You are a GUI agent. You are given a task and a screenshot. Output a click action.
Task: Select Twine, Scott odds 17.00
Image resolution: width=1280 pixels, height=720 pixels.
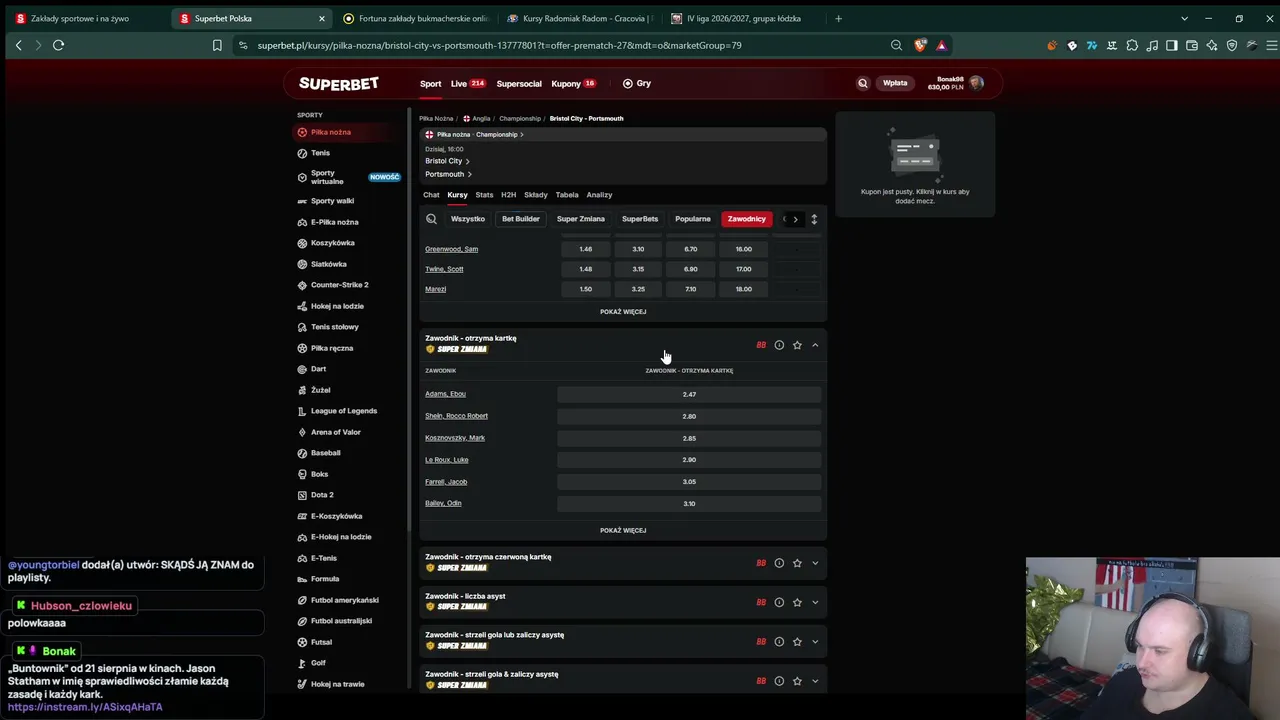point(743,269)
